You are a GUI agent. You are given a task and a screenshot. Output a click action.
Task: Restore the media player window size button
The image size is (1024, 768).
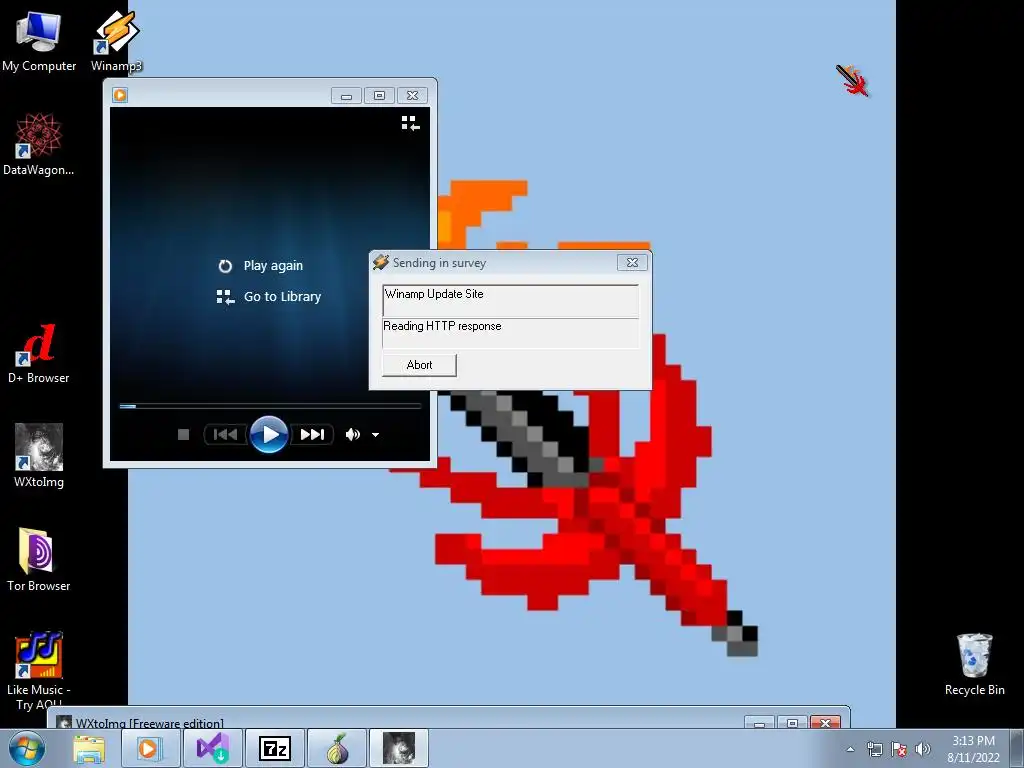click(x=379, y=95)
